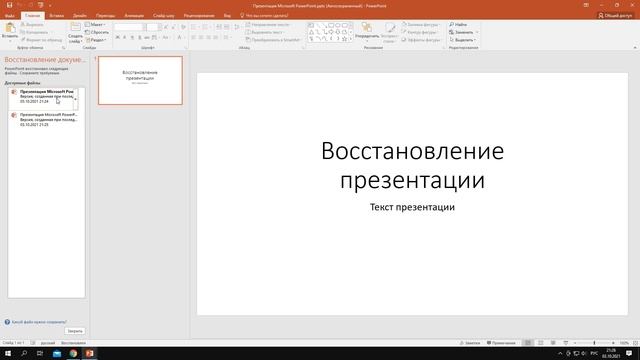Open Shape Fill (Заливка фигуры) dropdown
This screenshot has height=360, width=640.
[x=420, y=25]
